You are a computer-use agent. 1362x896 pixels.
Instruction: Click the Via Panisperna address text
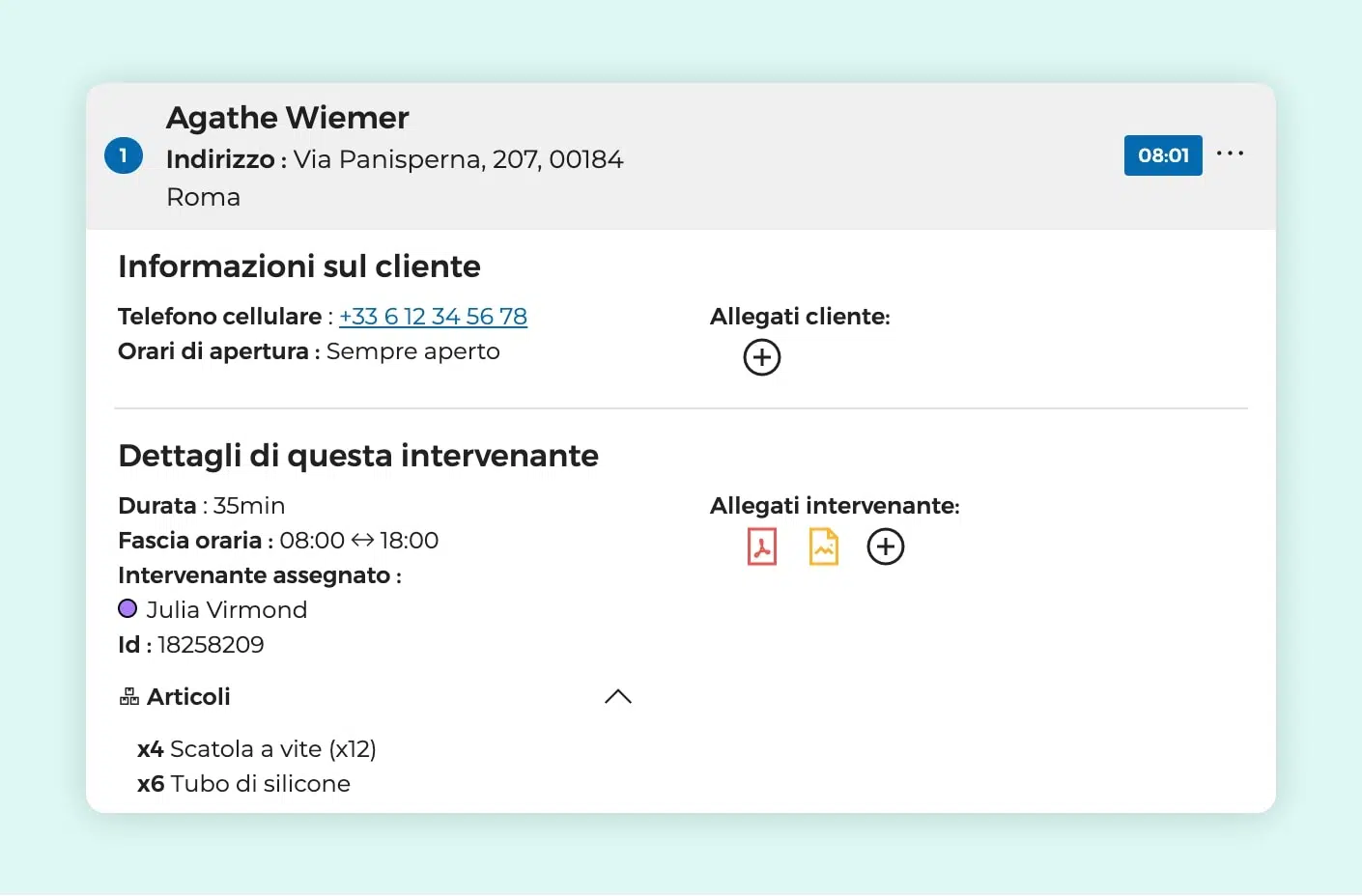tap(458, 159)
